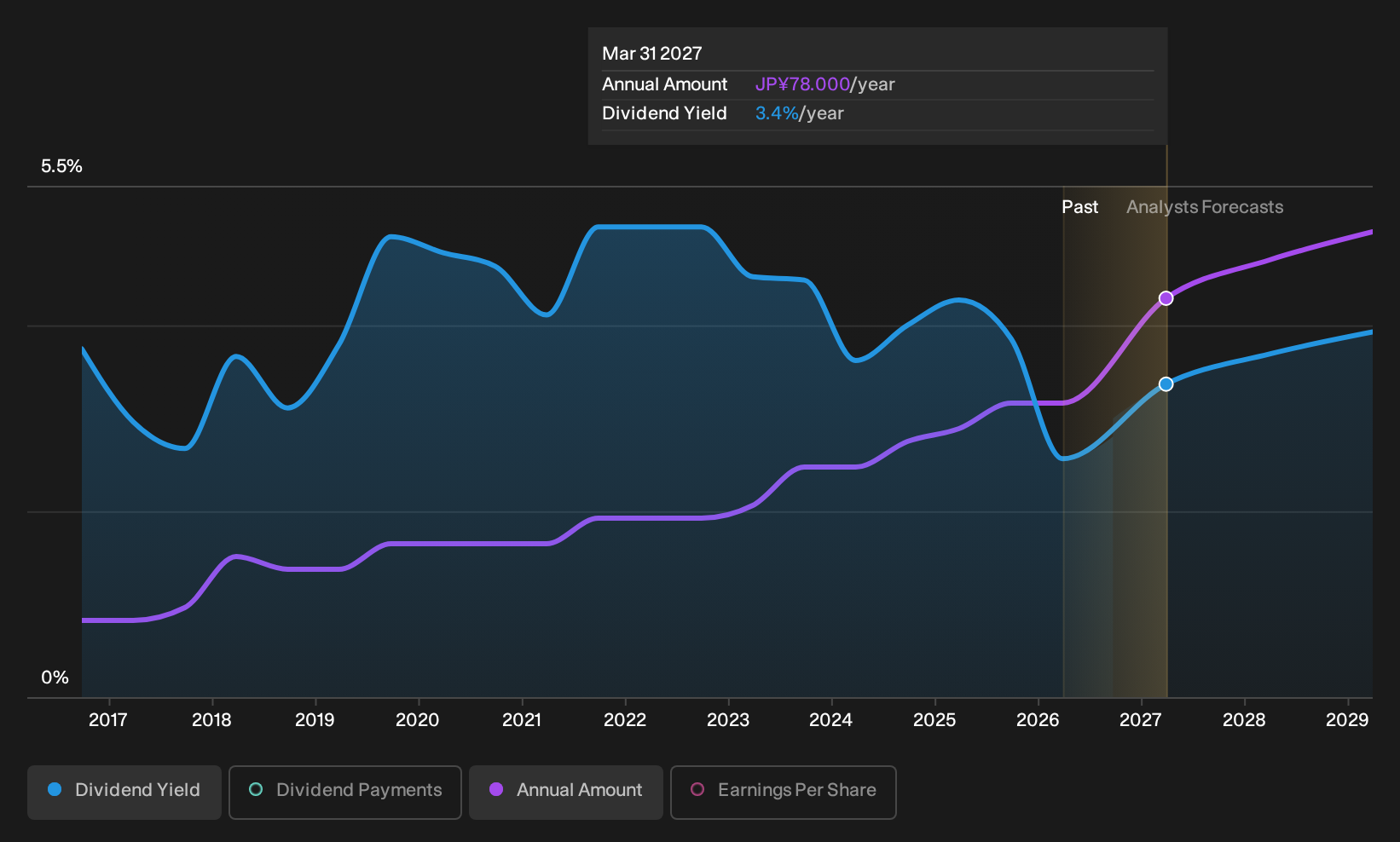Click the 5.5% y-axis label
1400x842 pixels.
pos(61,166)
